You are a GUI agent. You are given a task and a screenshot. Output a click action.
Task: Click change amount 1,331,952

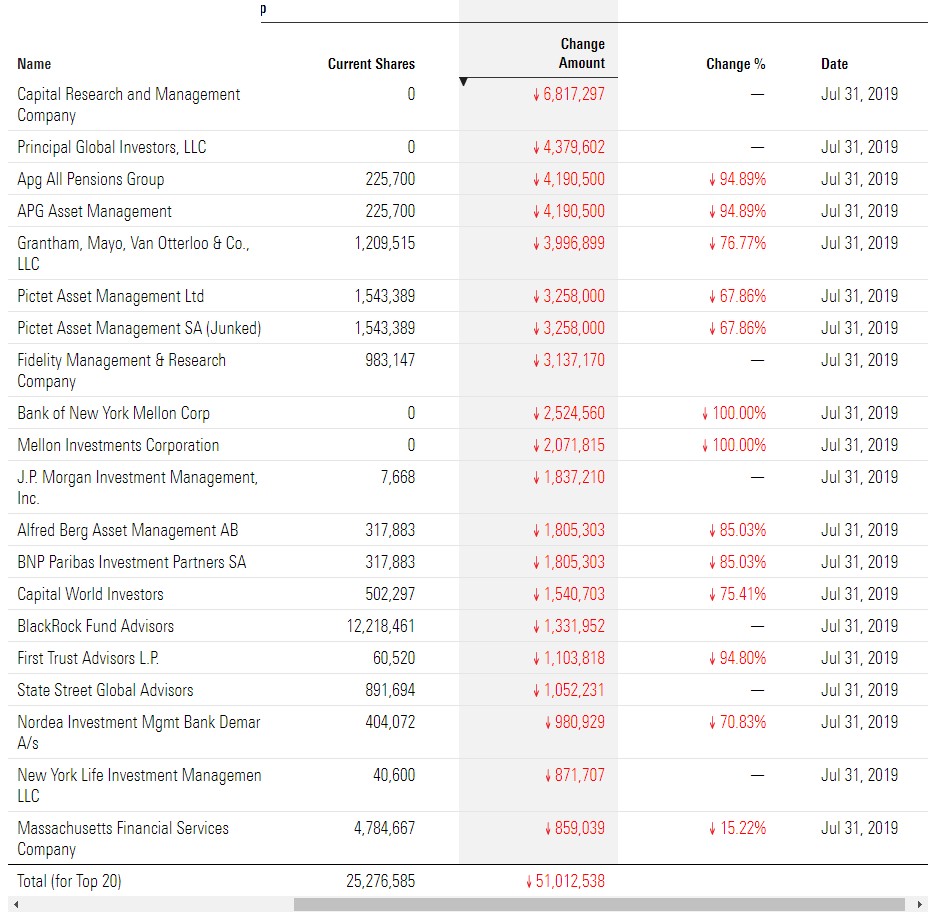point(568,626)
